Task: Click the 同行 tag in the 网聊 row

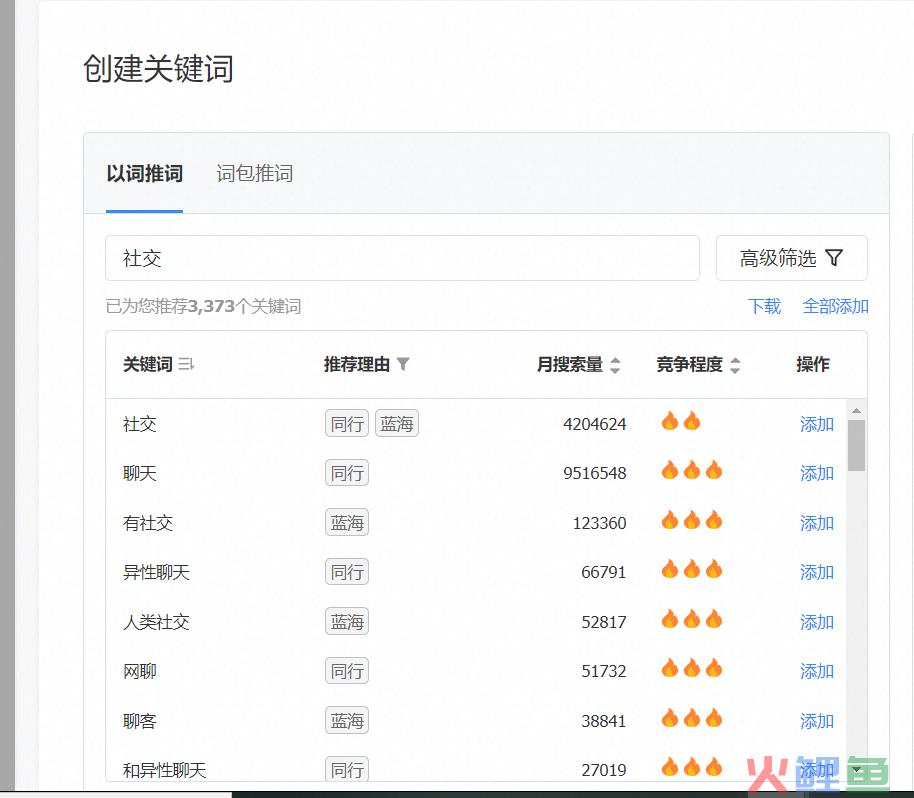Action: coord(347,671)
